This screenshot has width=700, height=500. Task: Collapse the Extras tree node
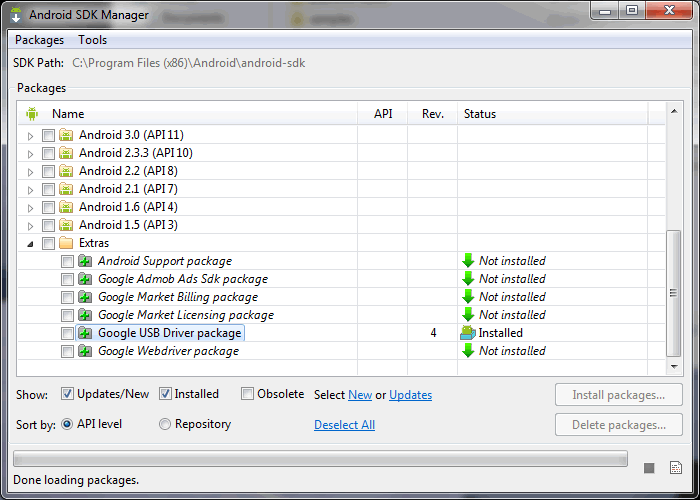click(x=30, y=244)
